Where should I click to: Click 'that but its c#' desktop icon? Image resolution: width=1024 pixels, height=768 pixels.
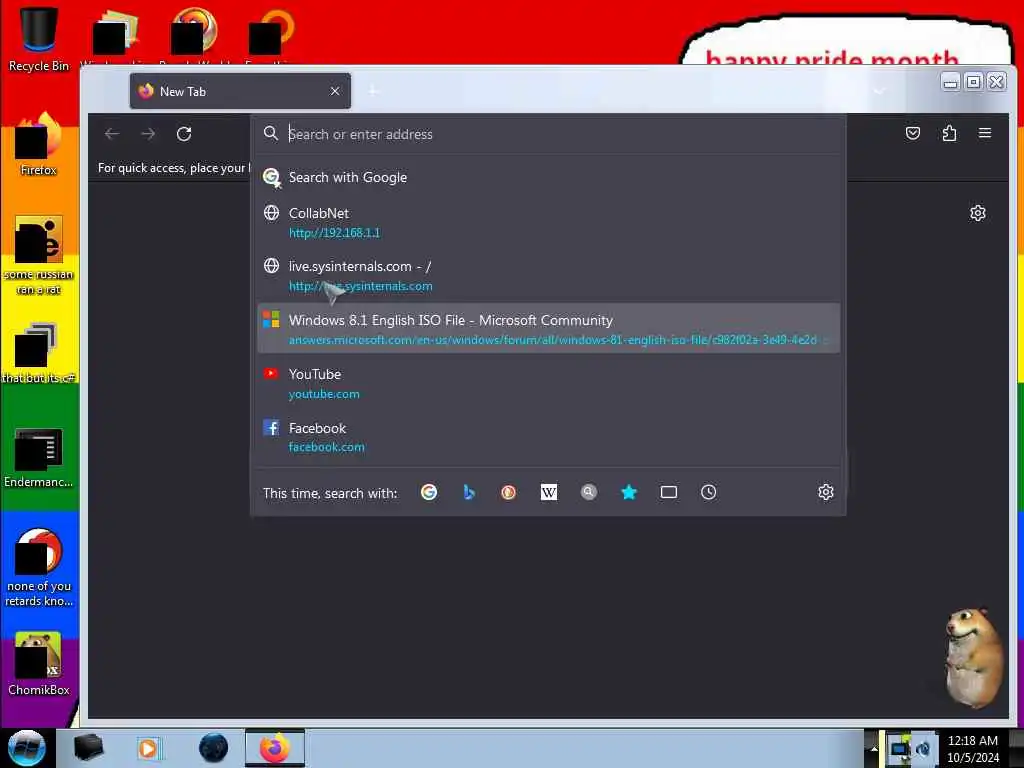(x=39, y=353)
